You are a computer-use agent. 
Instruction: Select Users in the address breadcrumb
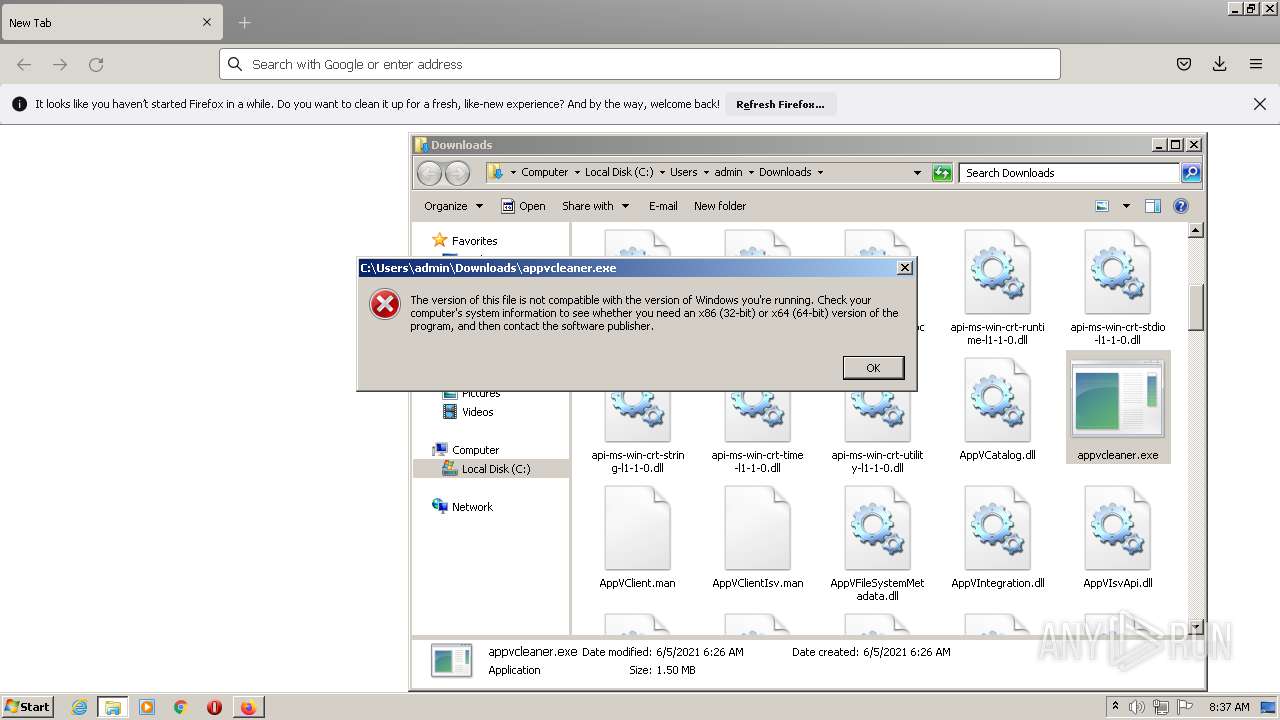684,172
